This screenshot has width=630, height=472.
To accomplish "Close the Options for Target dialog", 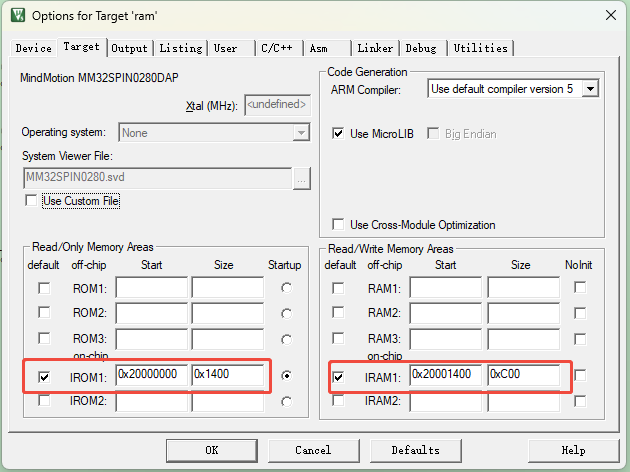I will click(608, 16).
